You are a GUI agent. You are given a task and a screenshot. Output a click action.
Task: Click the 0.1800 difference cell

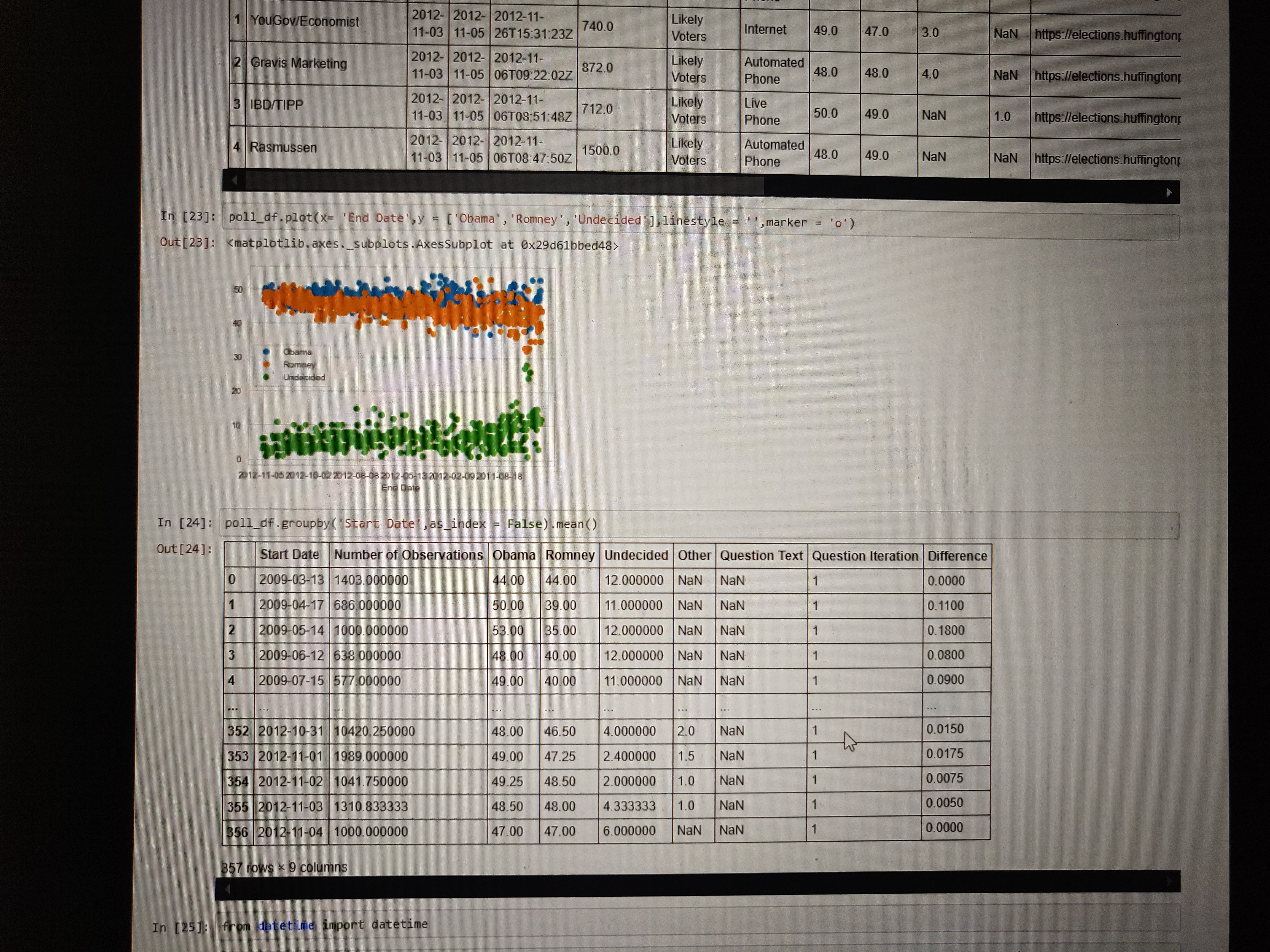coord(957,630)
